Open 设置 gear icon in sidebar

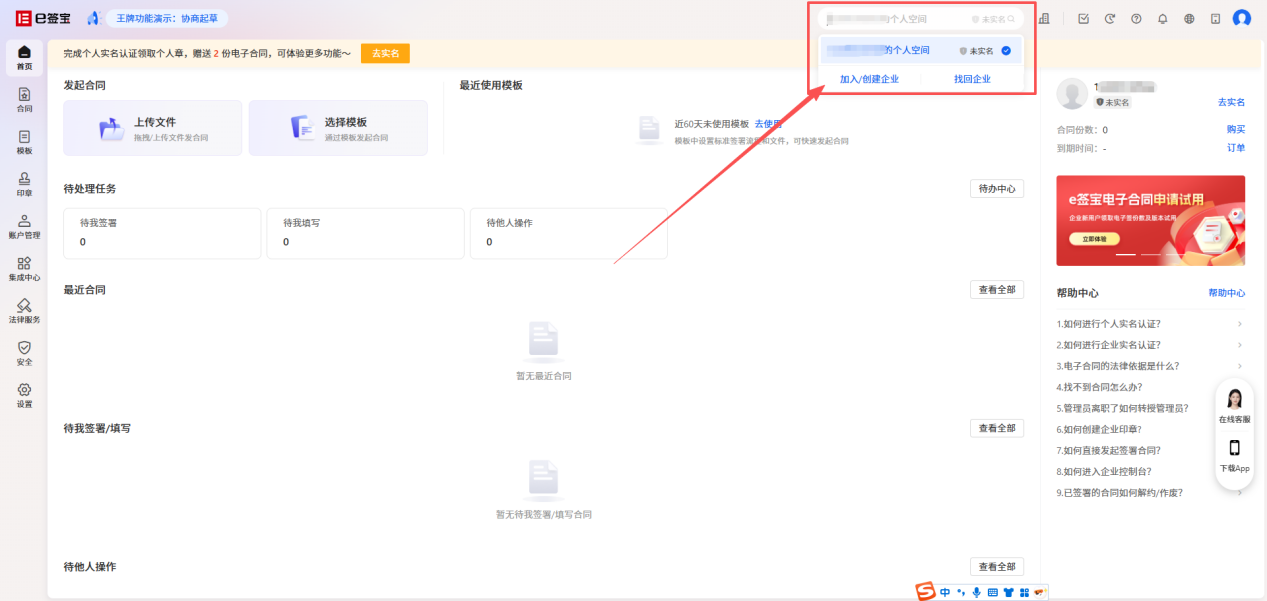[24, 395]
